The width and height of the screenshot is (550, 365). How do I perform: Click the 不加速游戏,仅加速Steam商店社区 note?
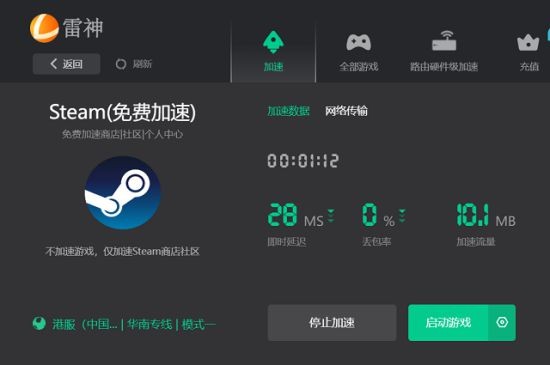[x=122, y=251]
